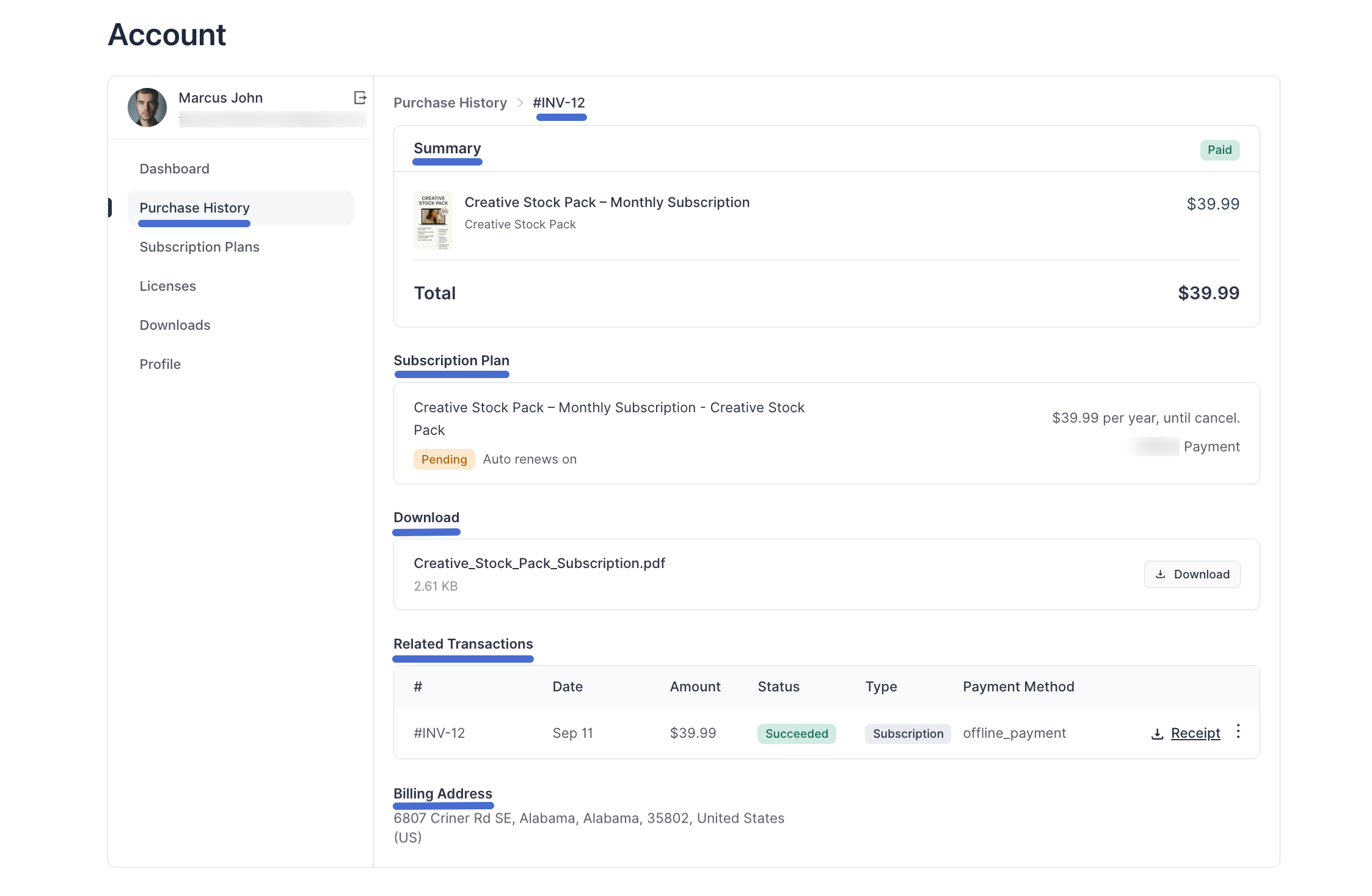1372x896 pixels.
Task: Open the Profile page
Action: click(160, 364)
